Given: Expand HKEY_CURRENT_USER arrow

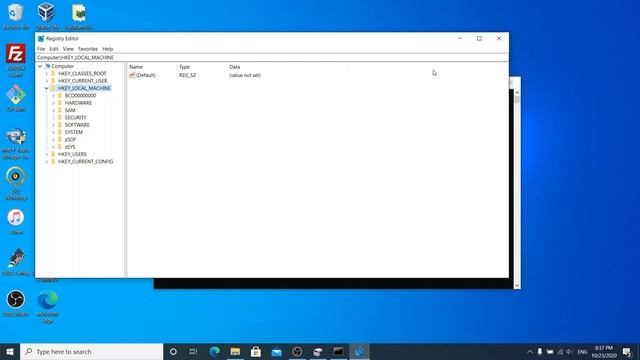Looking at the screenshot, I should coord(47,81).
